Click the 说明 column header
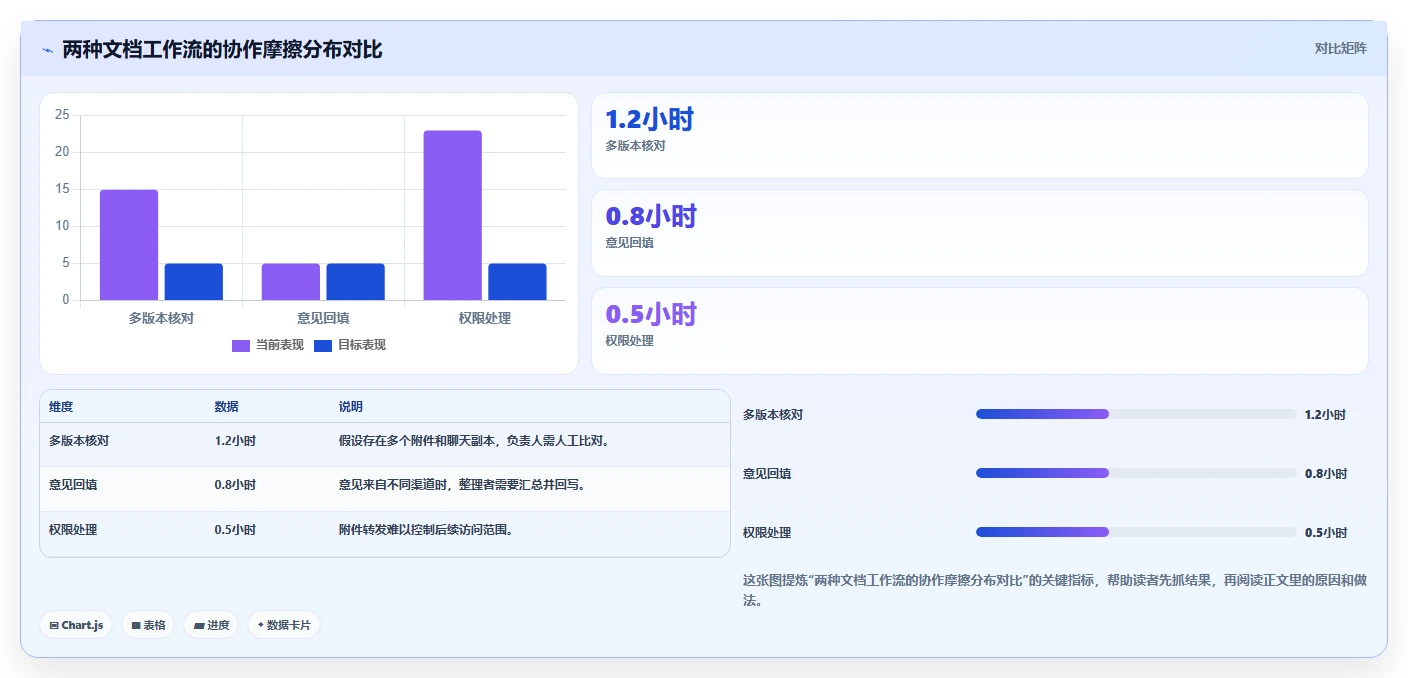The image size is (1408, 678). pos(351,407)
